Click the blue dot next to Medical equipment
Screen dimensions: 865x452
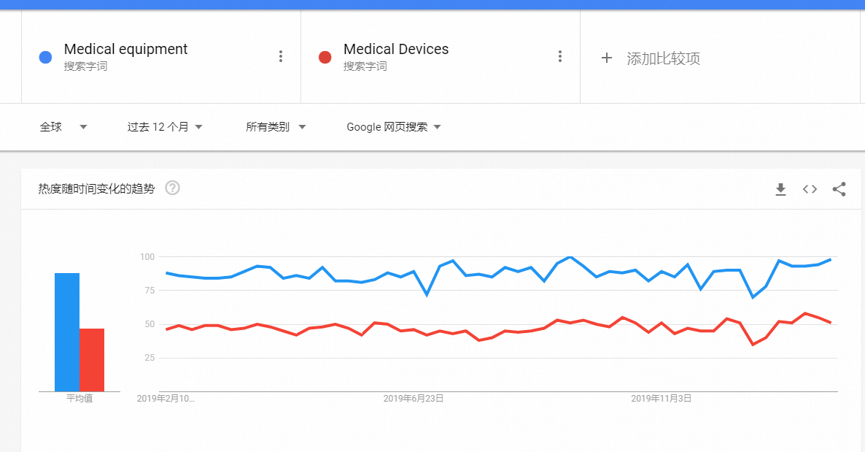(x=45, y=57)
